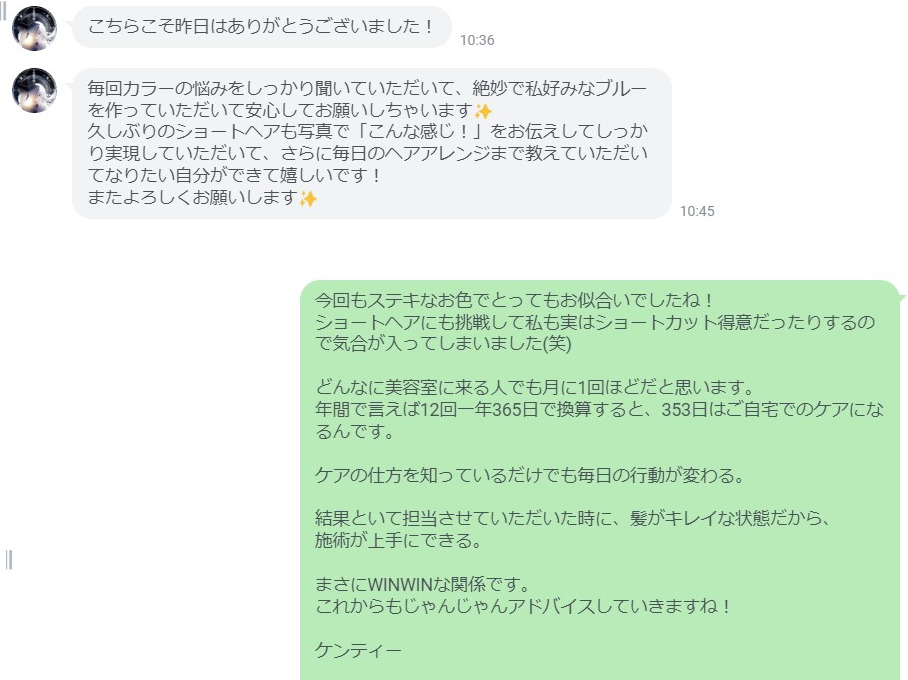The width and height of the screenshot is (908, 680).
Task: Click the line 施術が上手にできる
Action: 398,540
